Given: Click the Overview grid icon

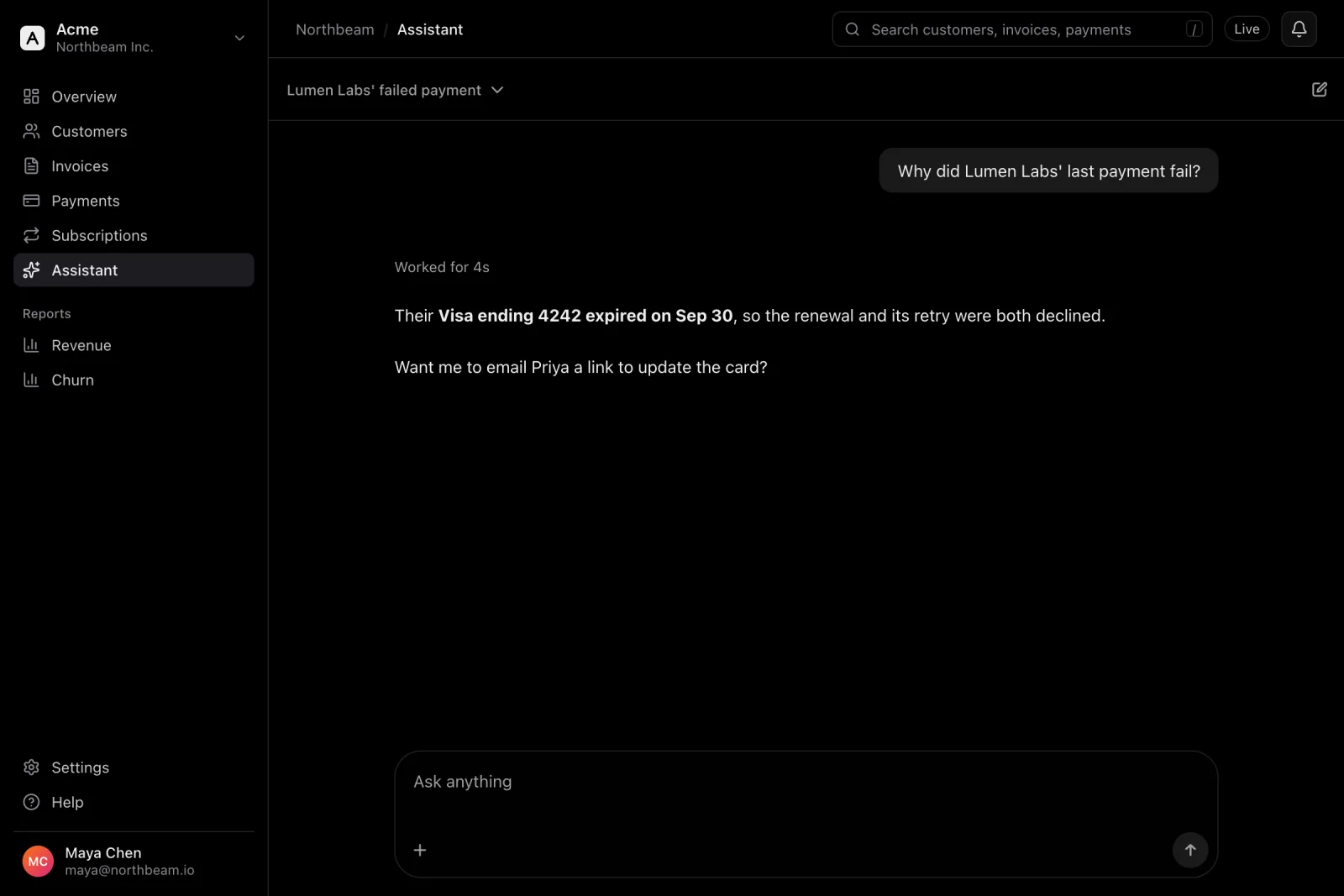Looking at the screenshot, I should point(31,97).
